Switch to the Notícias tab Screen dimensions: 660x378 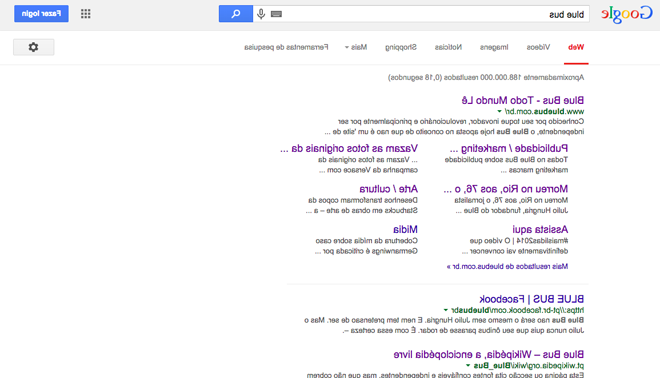tap(448, 47)
